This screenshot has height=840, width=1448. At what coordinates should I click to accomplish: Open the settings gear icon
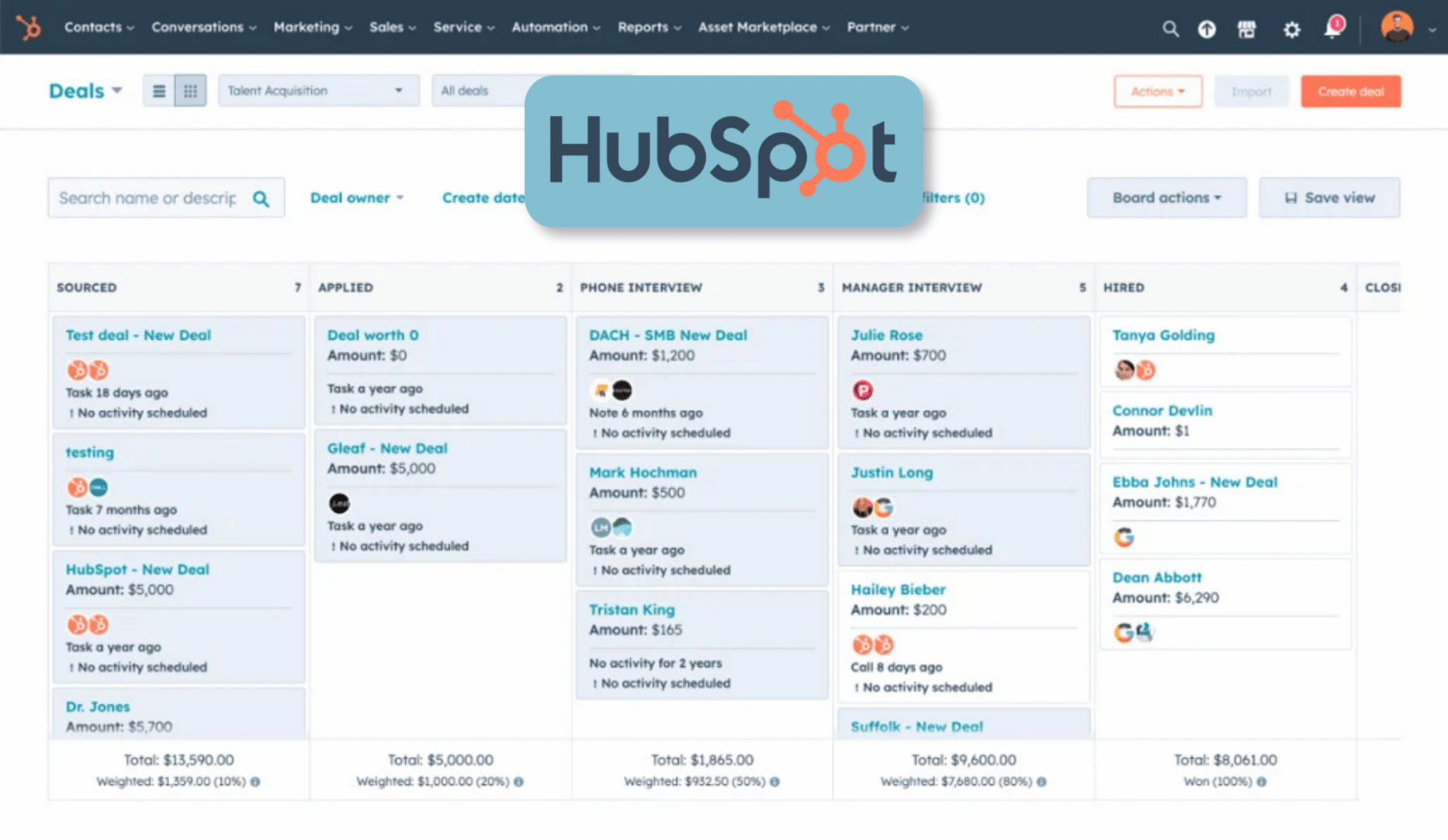coord(1291,29)
